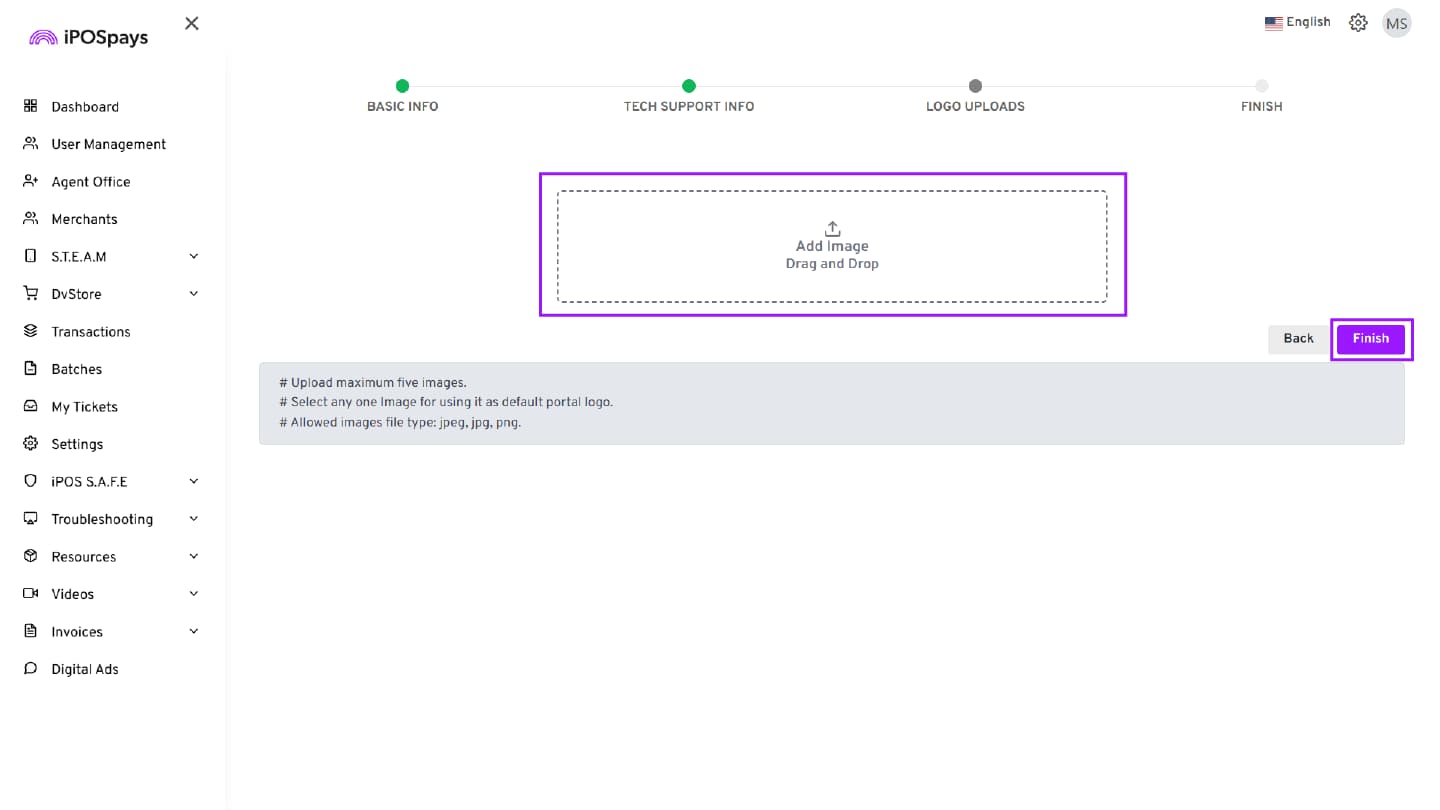
Task: Click the Back button
Action: tap(1298, 339)
